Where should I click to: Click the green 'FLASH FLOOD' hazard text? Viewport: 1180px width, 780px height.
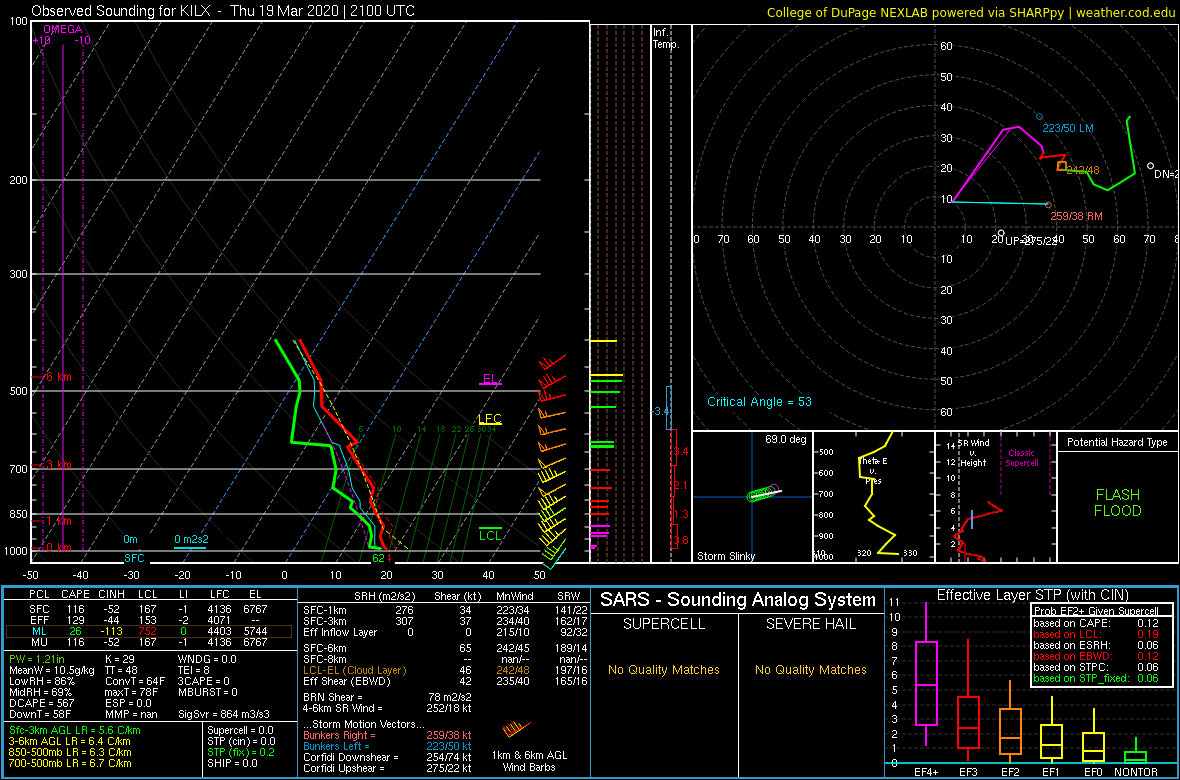coord(1117,503)
